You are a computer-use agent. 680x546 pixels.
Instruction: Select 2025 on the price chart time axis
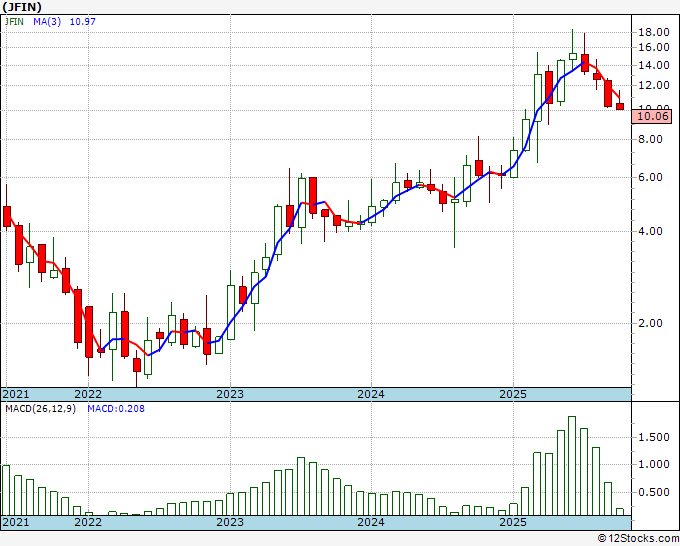coord(513,394)
